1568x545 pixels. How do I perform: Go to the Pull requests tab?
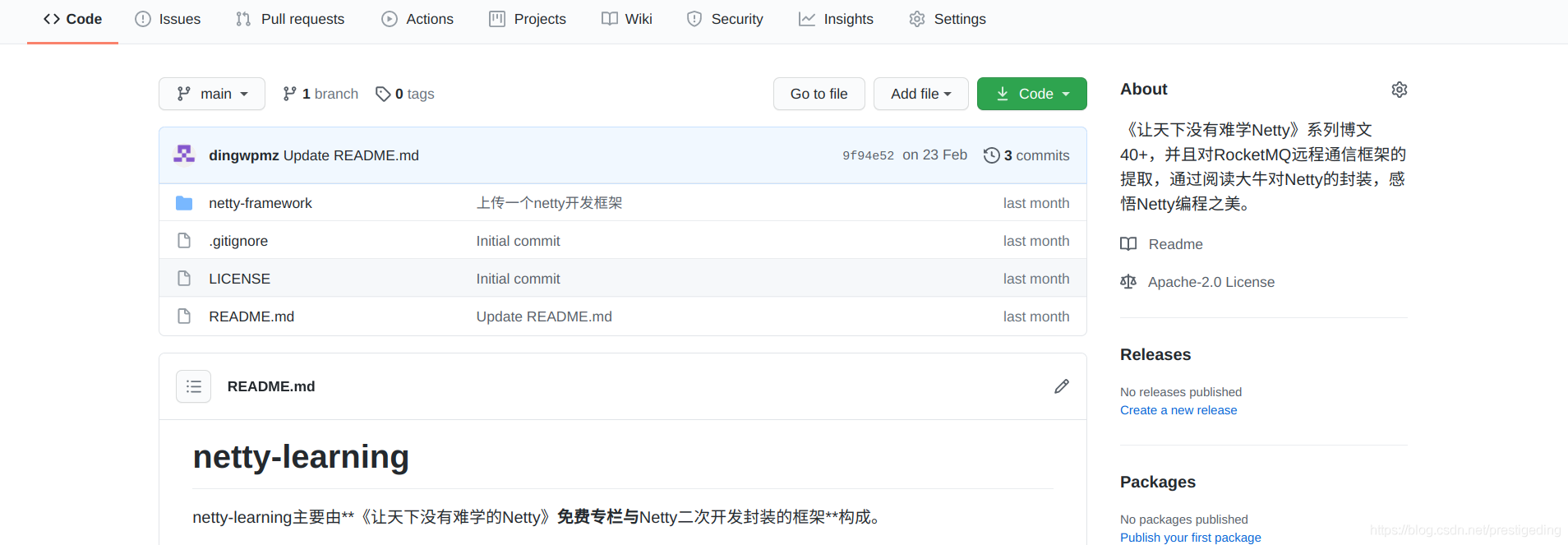coord(290,19)
